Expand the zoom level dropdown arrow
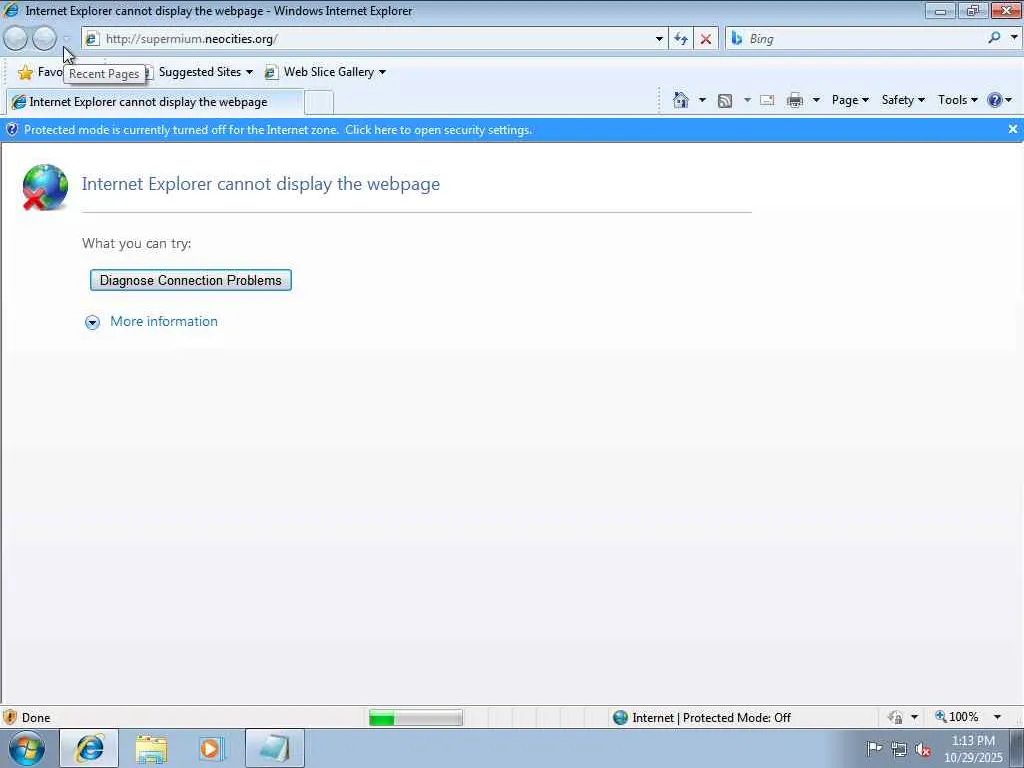 pos(997,717)
